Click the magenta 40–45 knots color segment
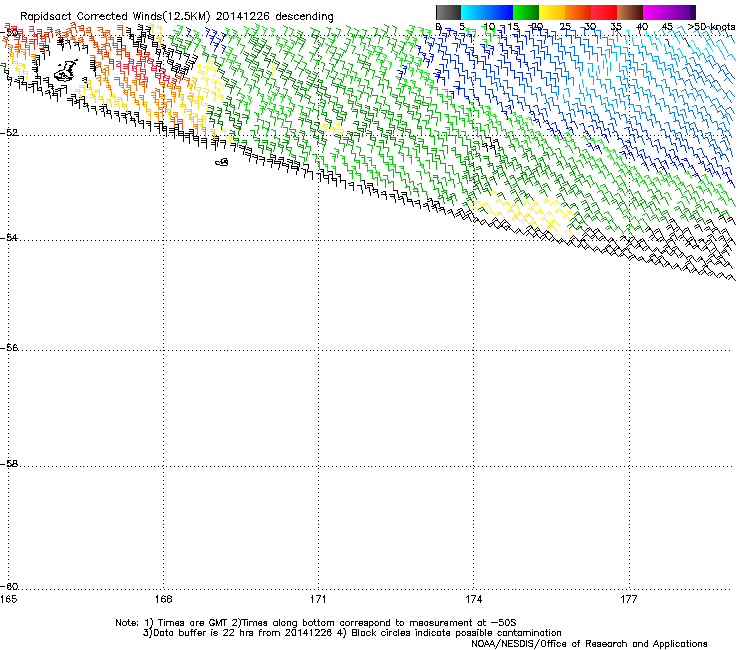 (656, 12)
